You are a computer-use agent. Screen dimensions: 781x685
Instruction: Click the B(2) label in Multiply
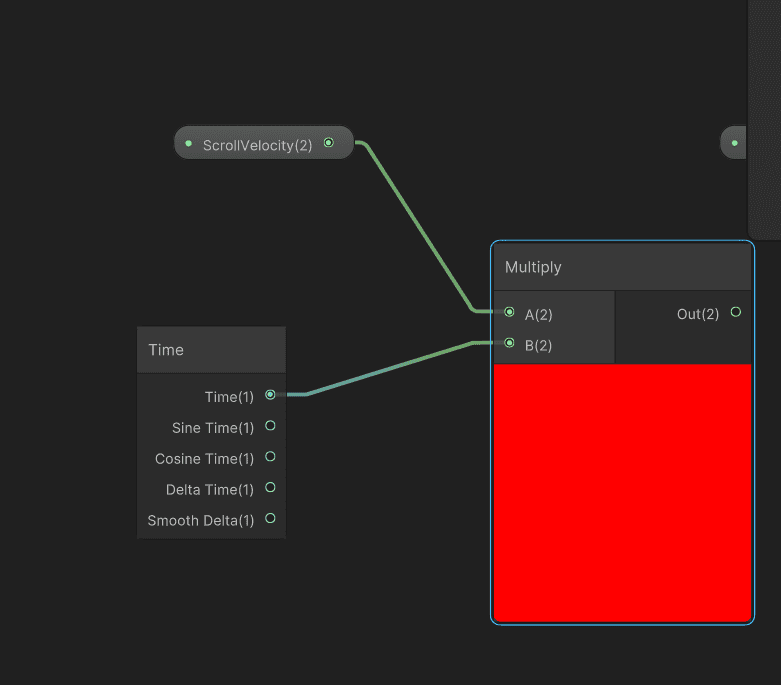pos(538,346)
